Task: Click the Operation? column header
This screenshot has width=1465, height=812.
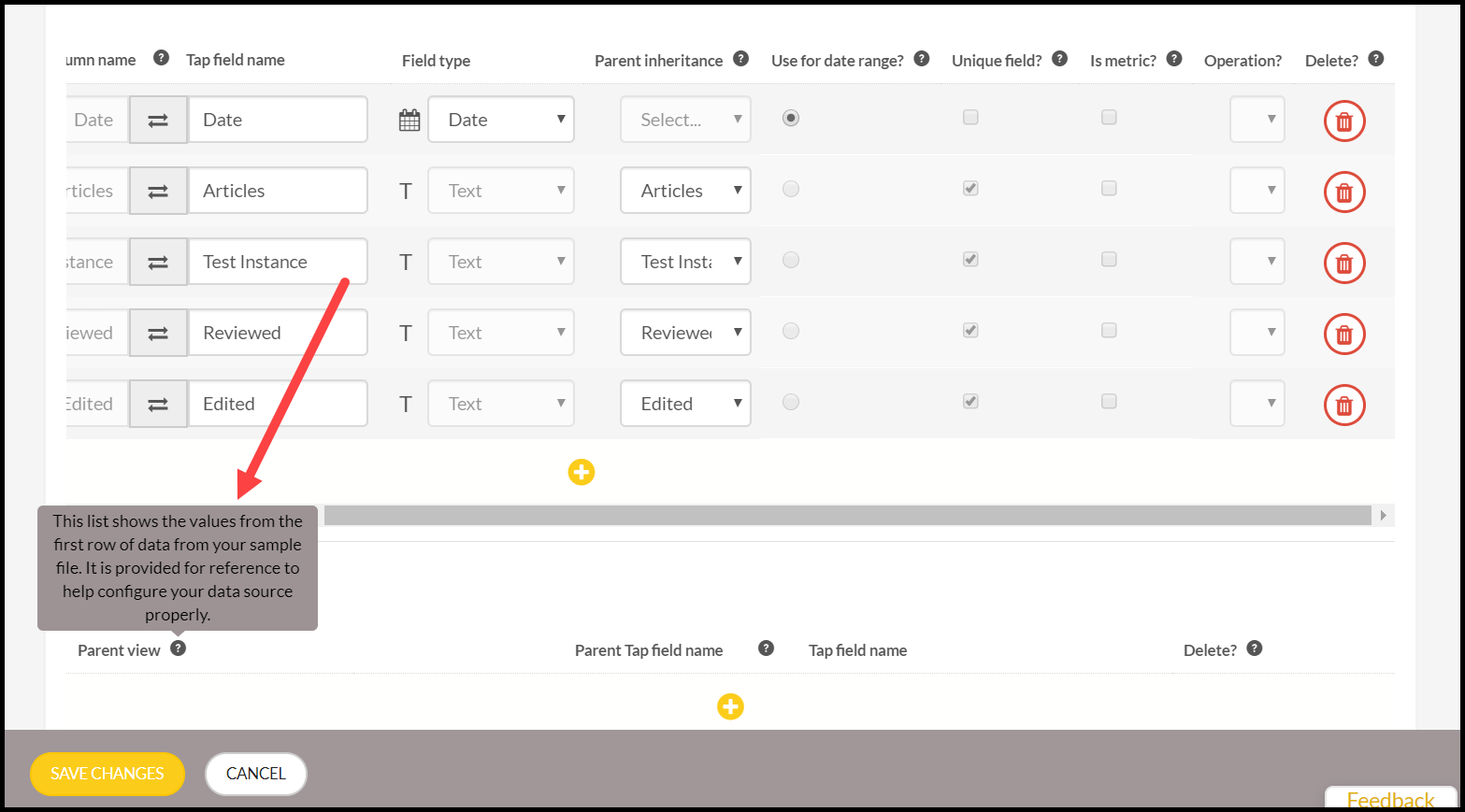Action: point(1242,61)
